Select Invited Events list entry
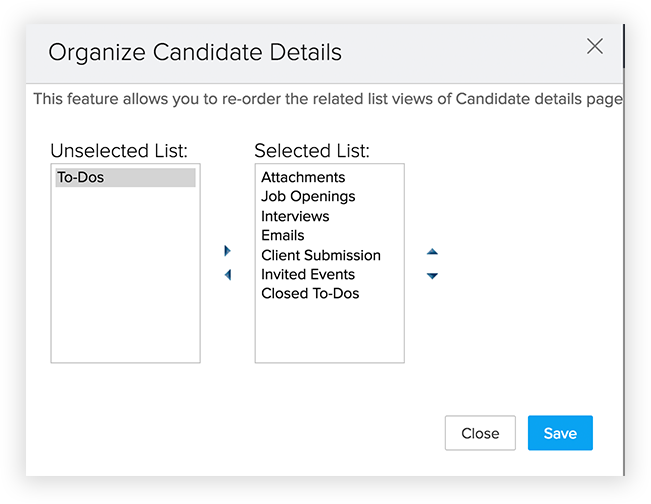 308,274
